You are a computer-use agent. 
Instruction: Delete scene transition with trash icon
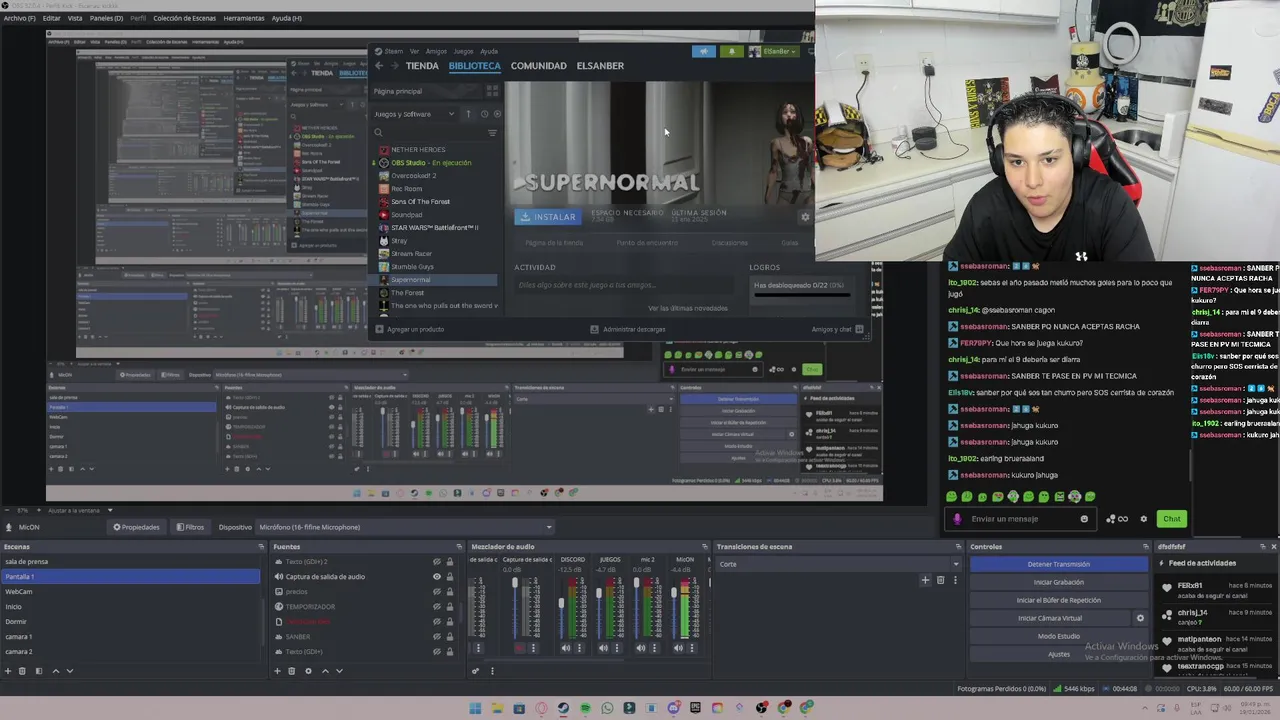tap(940, 580)
